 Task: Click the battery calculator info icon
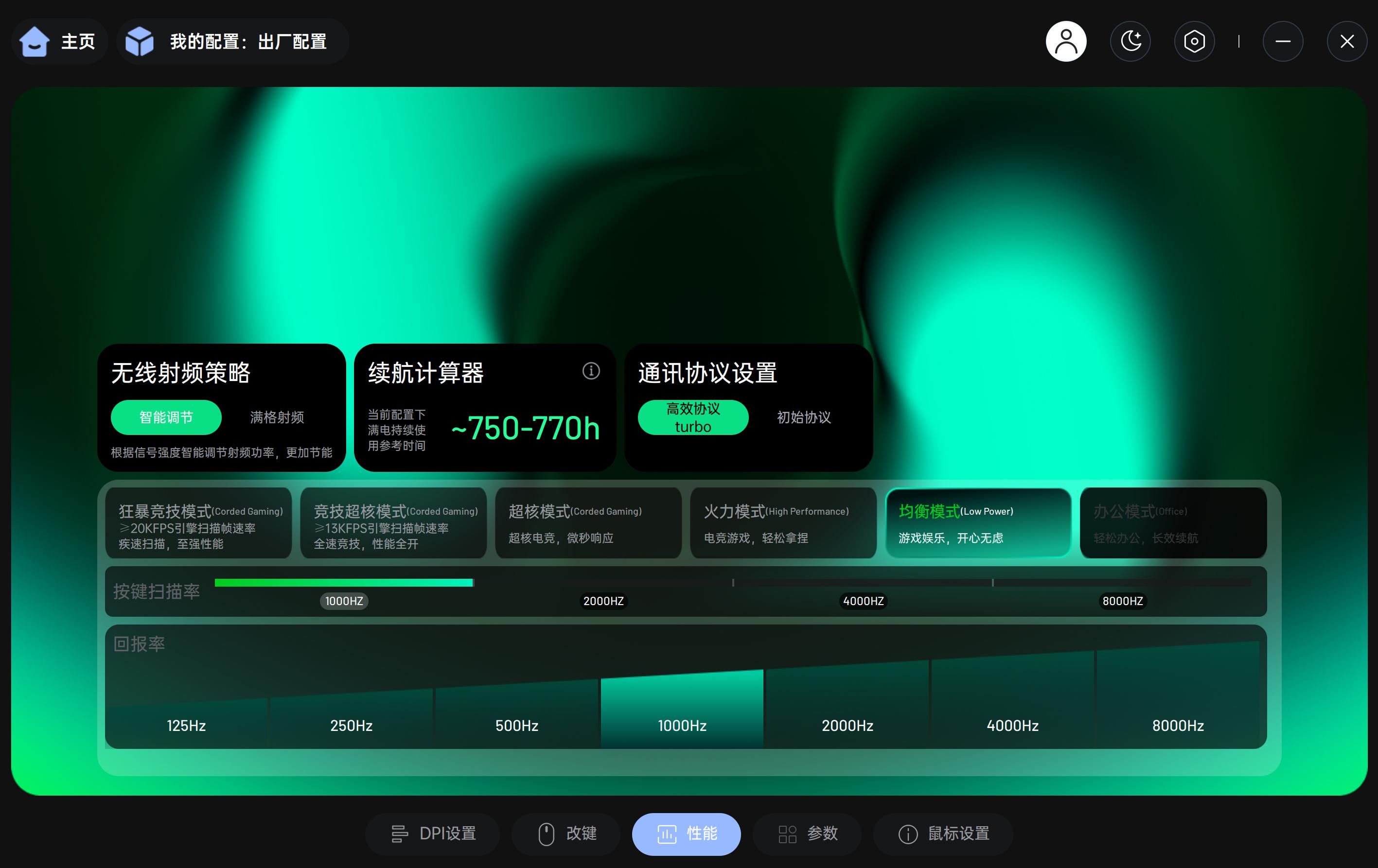pos(591,371)
